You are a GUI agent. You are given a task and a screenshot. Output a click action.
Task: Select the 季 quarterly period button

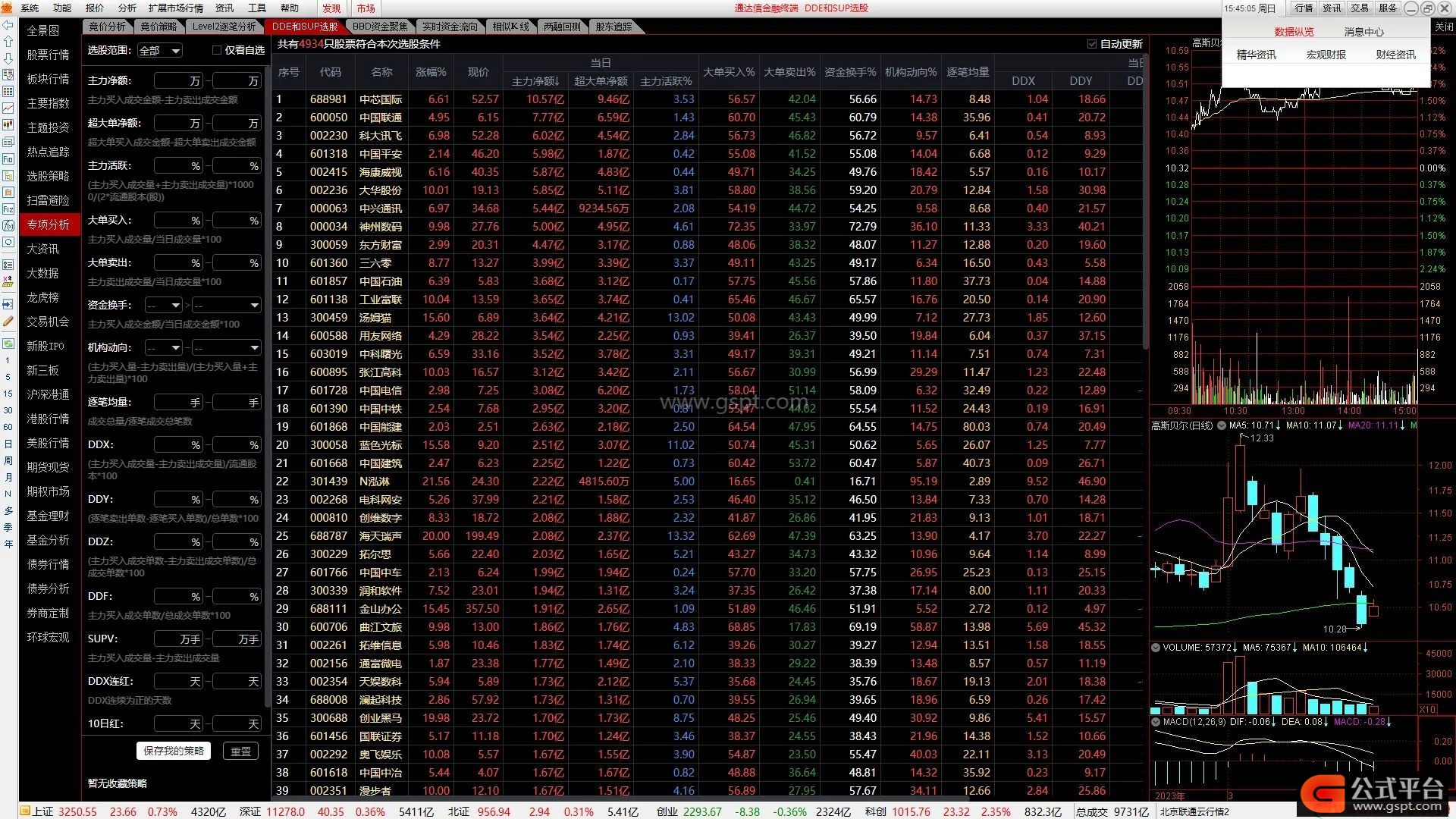[x=8, y=527]
